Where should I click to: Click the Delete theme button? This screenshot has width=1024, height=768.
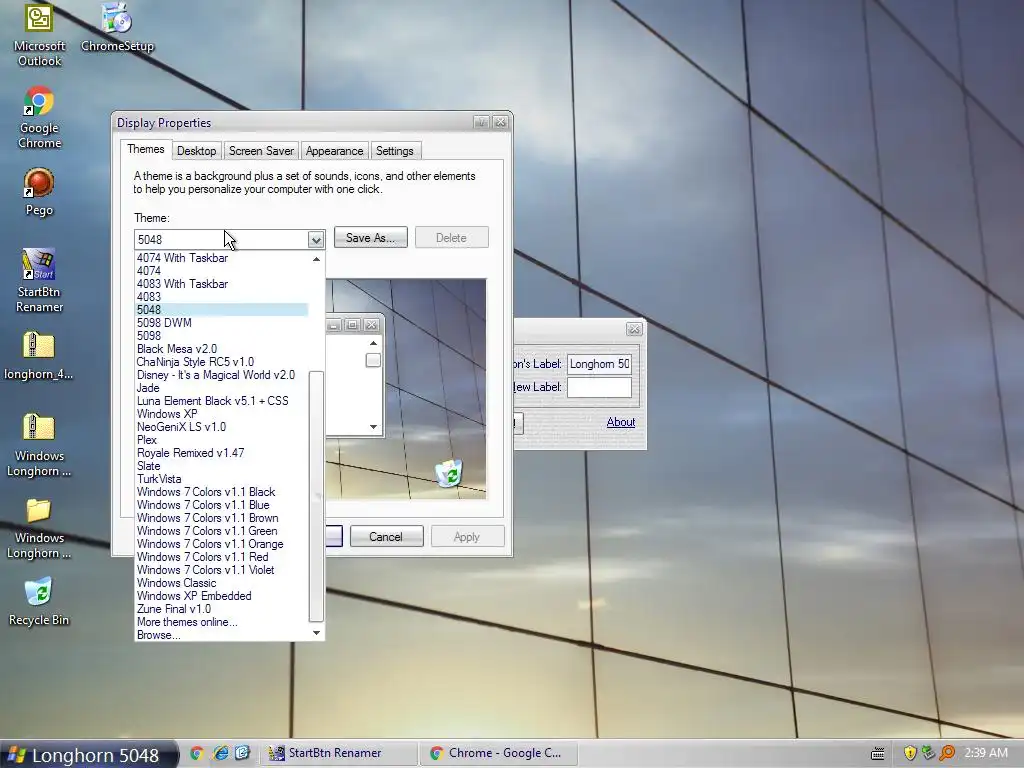pos(451,238)
